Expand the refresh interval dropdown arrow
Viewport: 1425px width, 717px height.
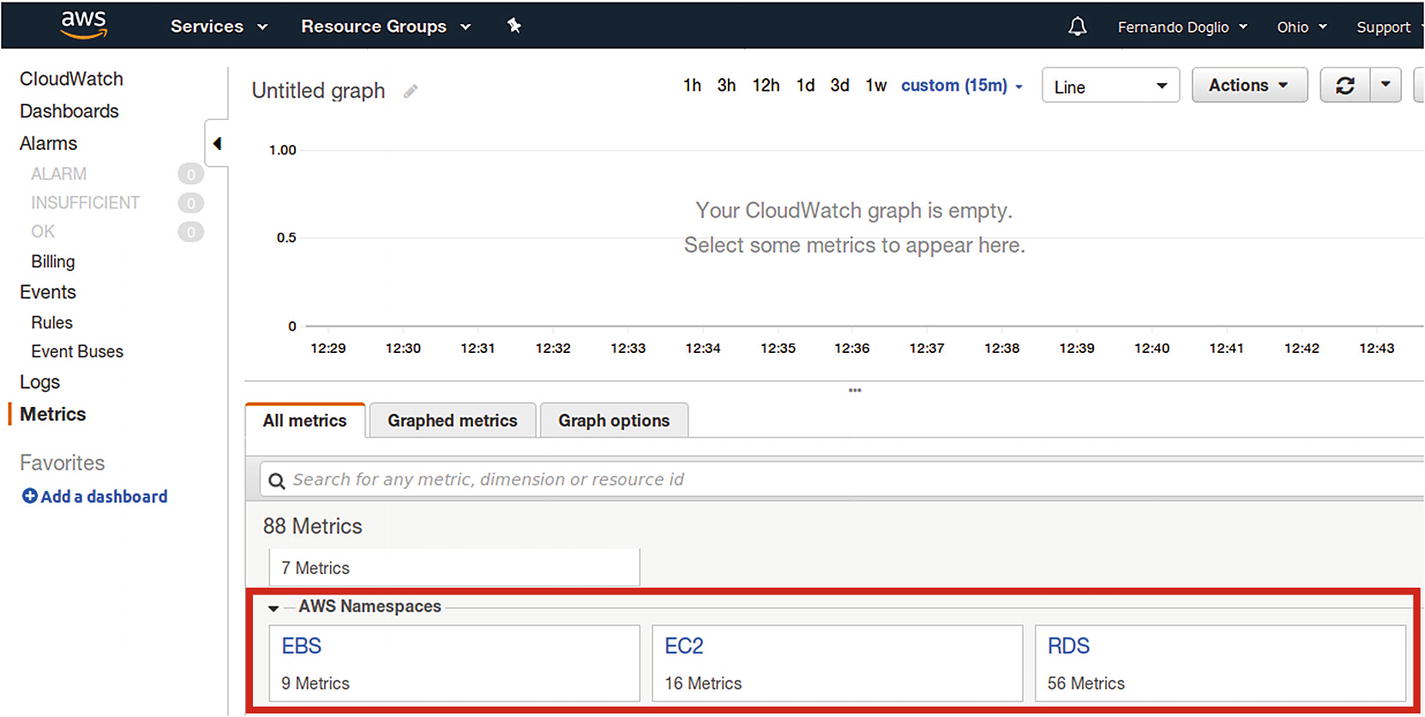[x=1385, y=86]
